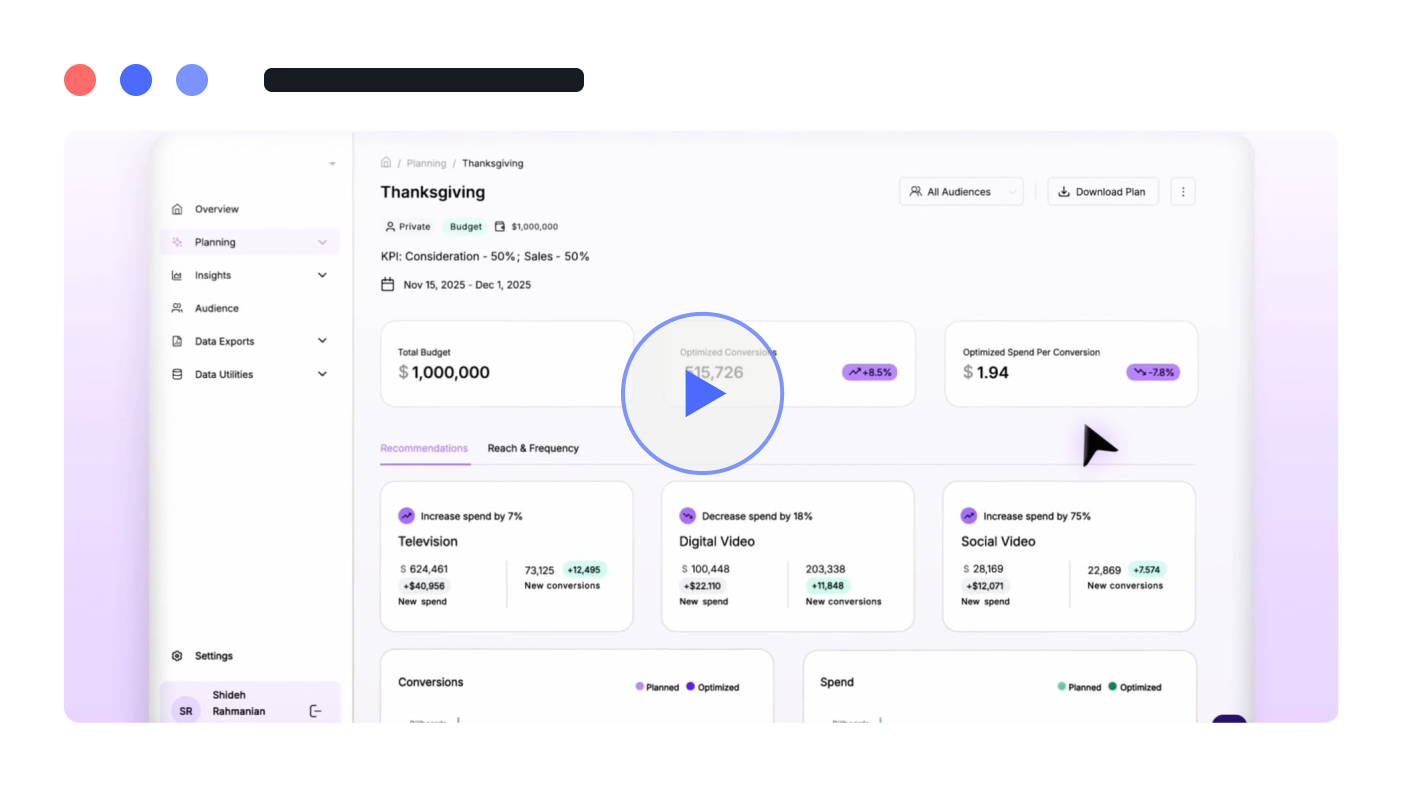1406x787 pixels.
Task: Click the Download Plan button
Action: [1103, 192]
